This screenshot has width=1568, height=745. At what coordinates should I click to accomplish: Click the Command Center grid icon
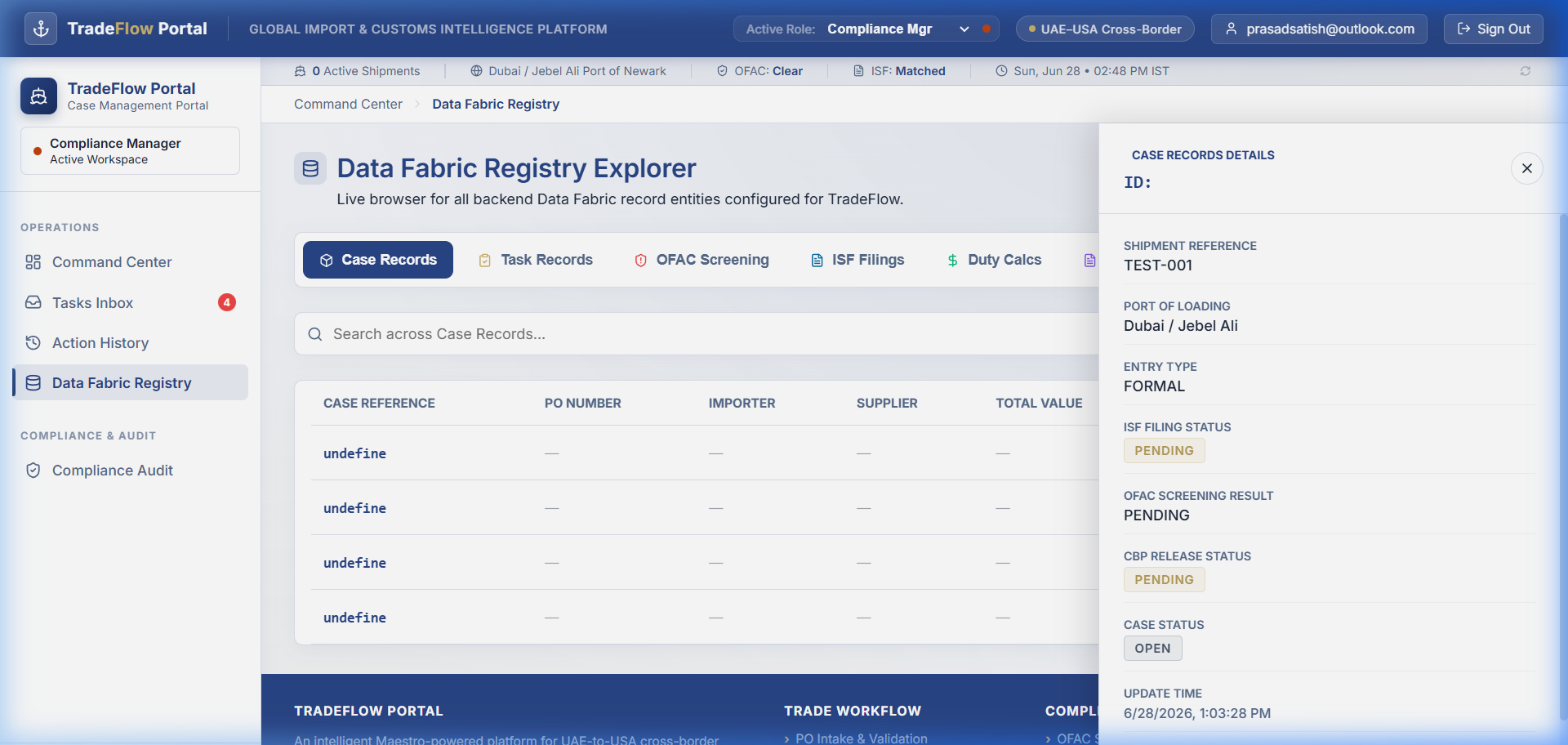click(33, 262)
